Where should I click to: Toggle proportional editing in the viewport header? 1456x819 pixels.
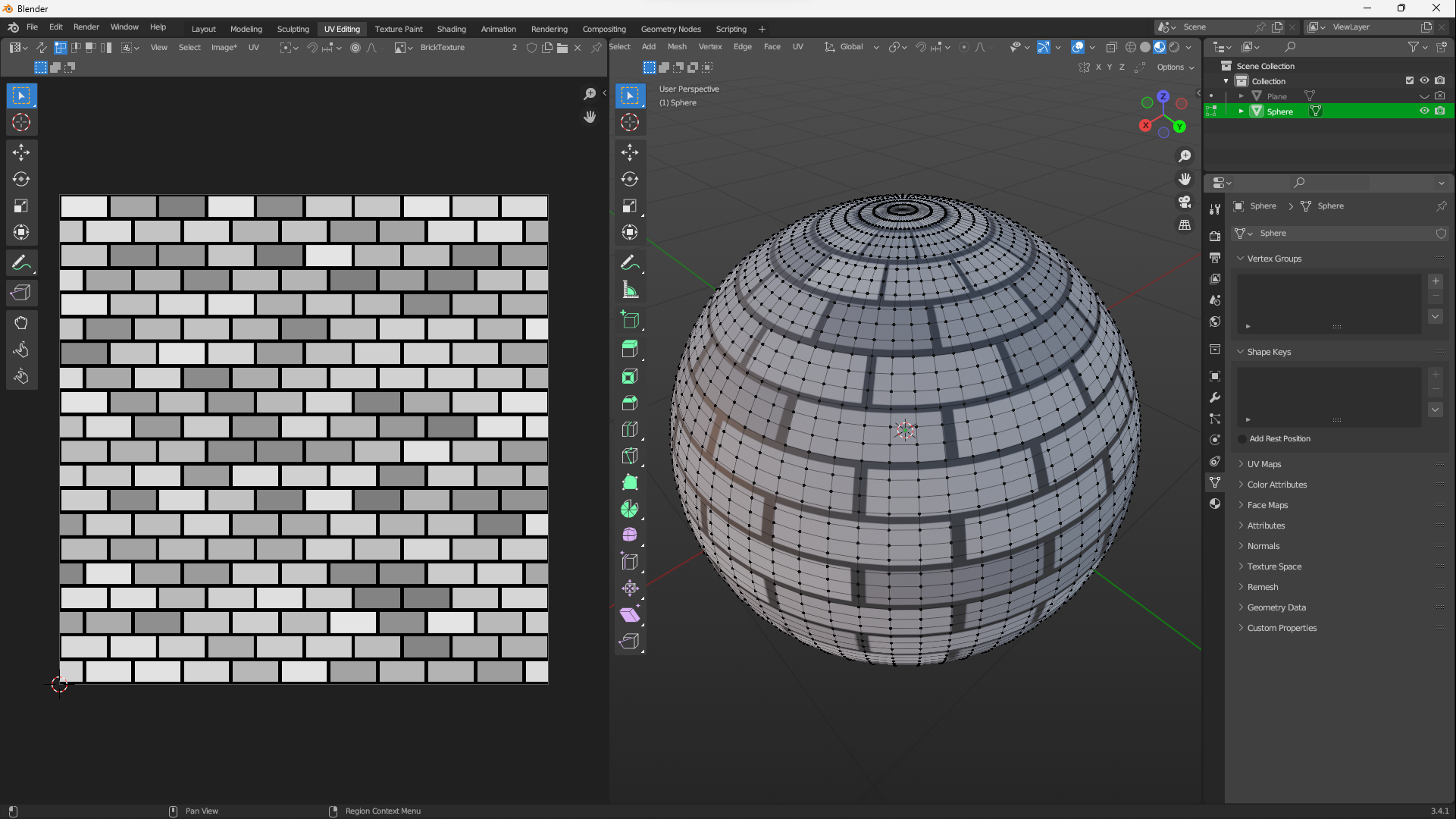(x=963, y=46)
